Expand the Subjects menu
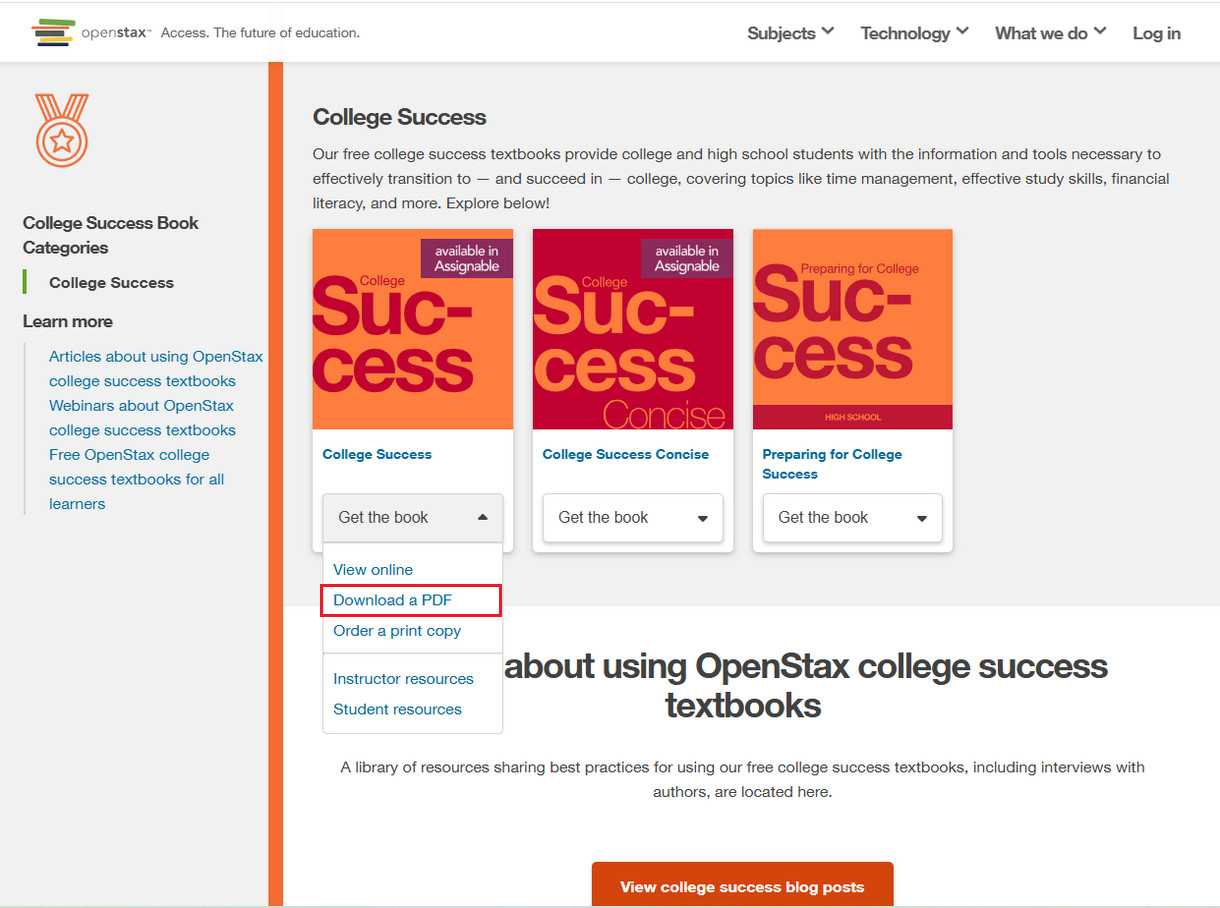This screenshot has height=908, width=1220. coord(790,33)
